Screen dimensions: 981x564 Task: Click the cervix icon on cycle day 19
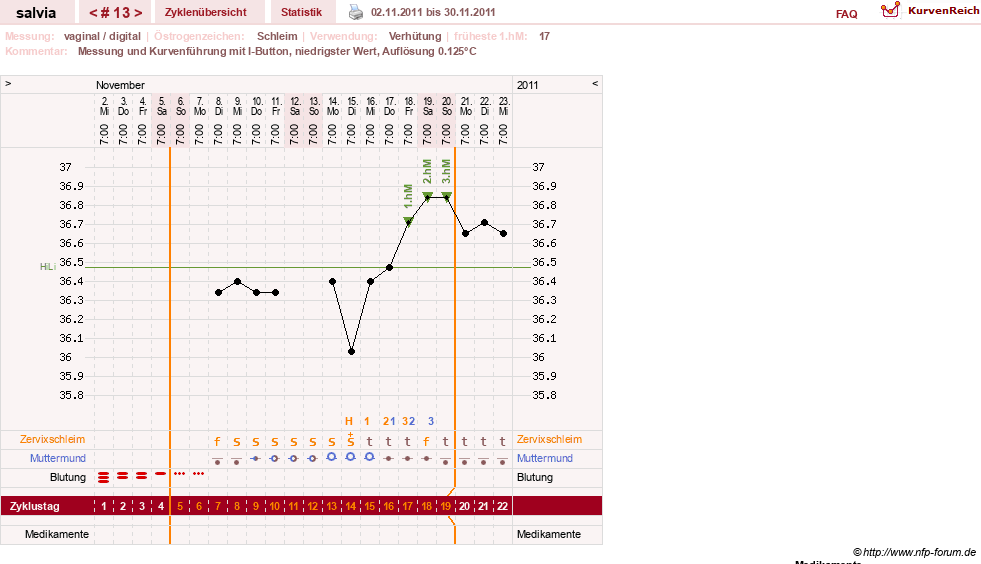[445, 461]
